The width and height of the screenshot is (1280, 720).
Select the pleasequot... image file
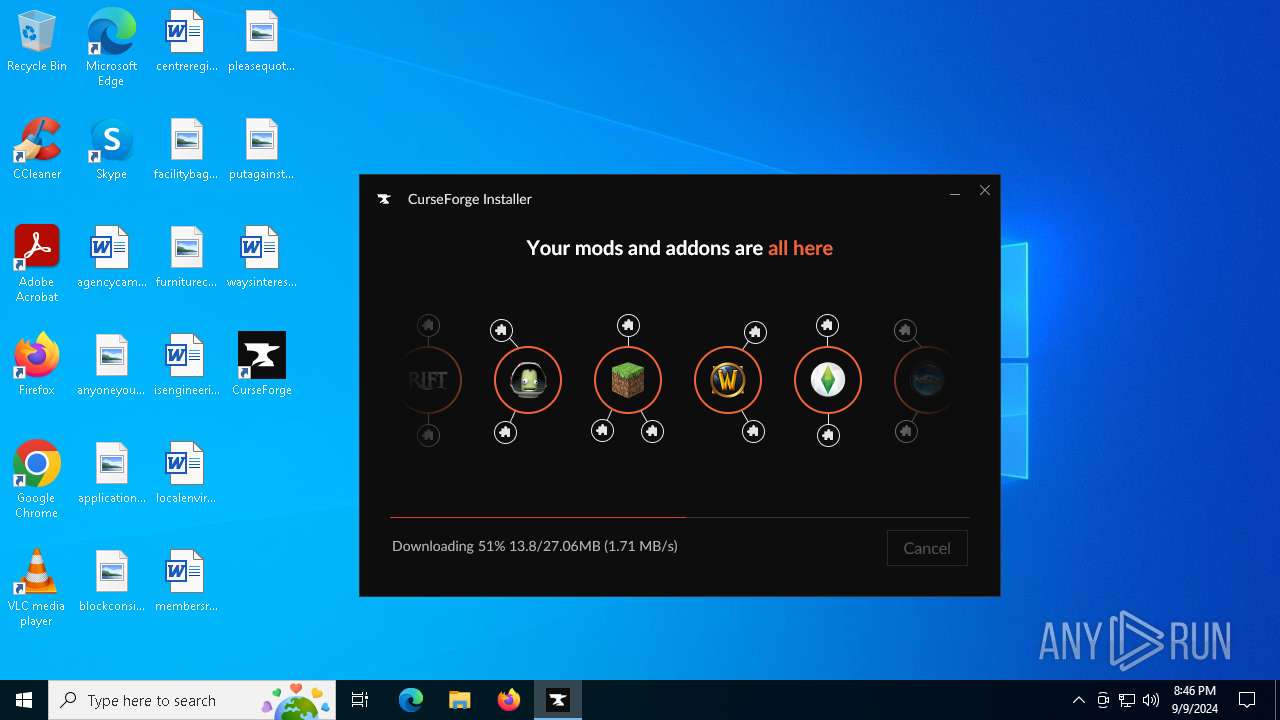coord(262,42)
